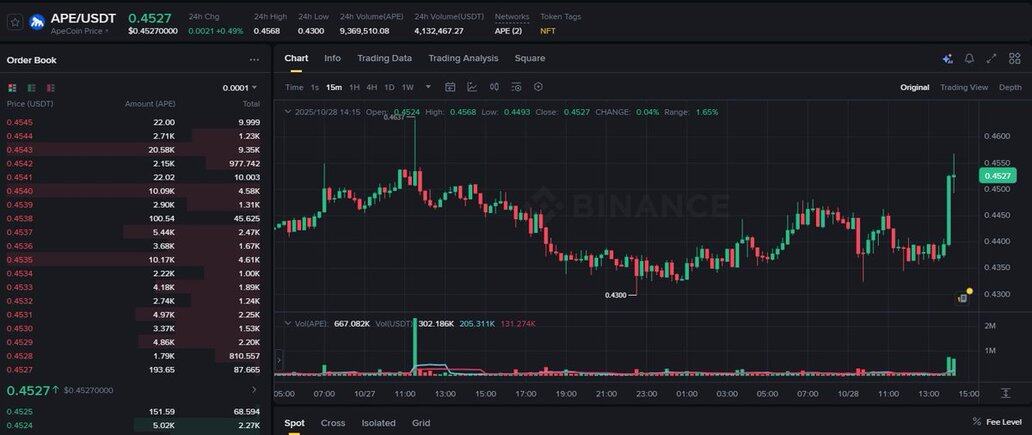
Task: Expand more time intervals dropdown arrow
Action: tap(427, 87)
